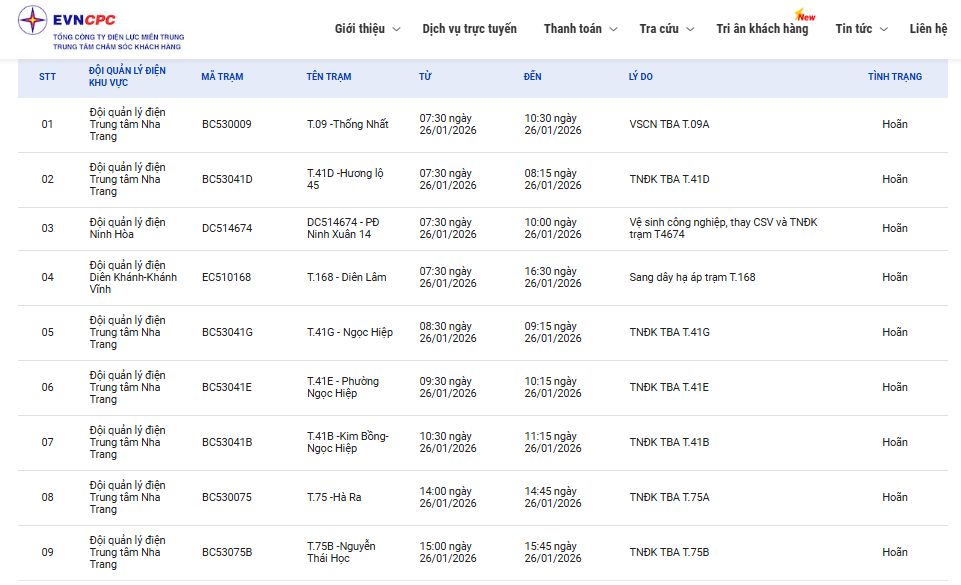Go to Tri ân khách hàng page
Image resolution: width=961 pixels, height=585 pixels.
[761, 29]
